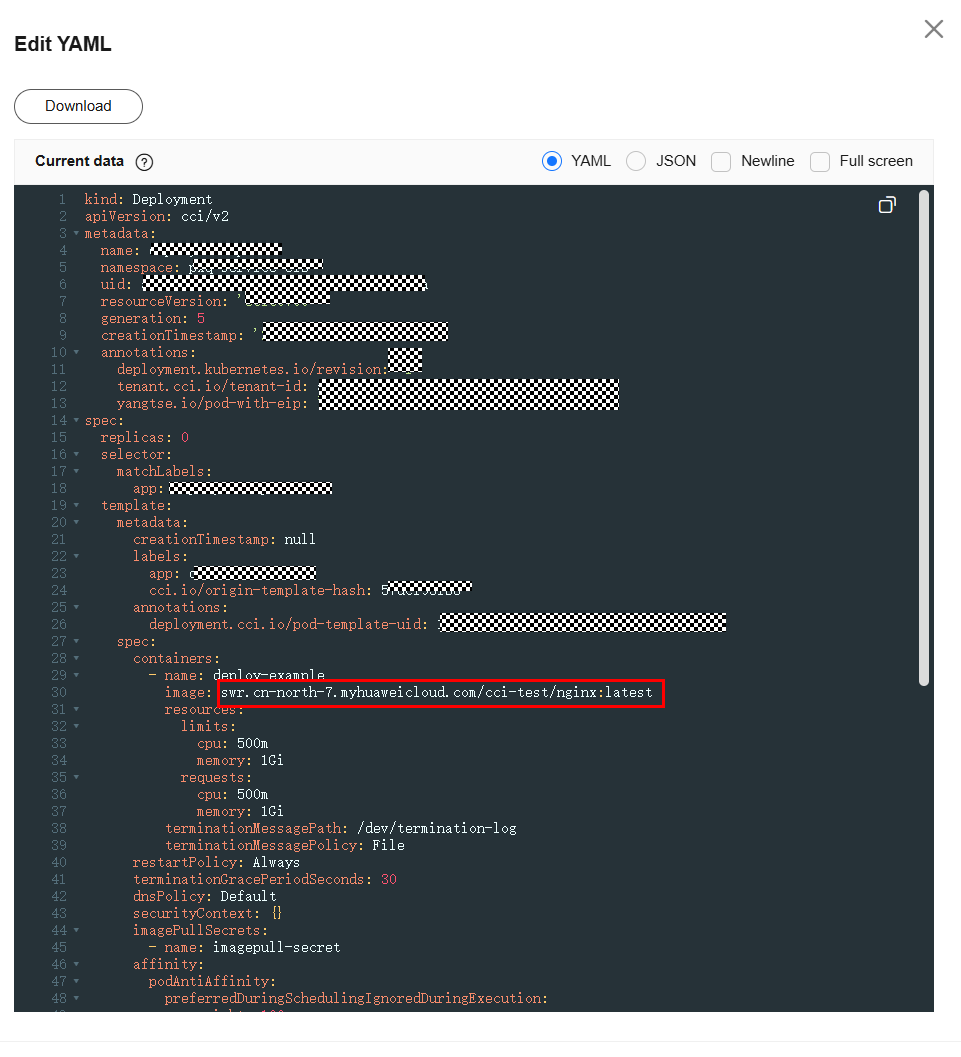
Task: Click the requests 'memory: 1Gi' on line 37
Action: (240, 812)
